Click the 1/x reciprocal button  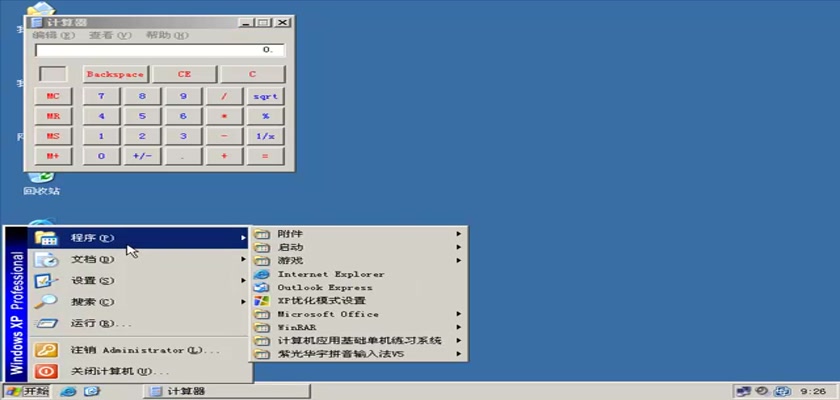(x=265, y=136)
